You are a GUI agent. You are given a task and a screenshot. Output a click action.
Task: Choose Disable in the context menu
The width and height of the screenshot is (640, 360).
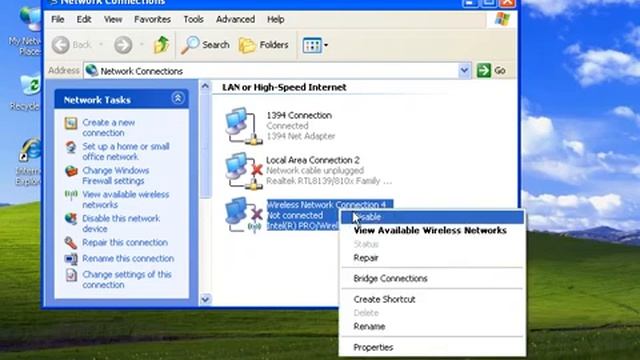tap(432, 217)
